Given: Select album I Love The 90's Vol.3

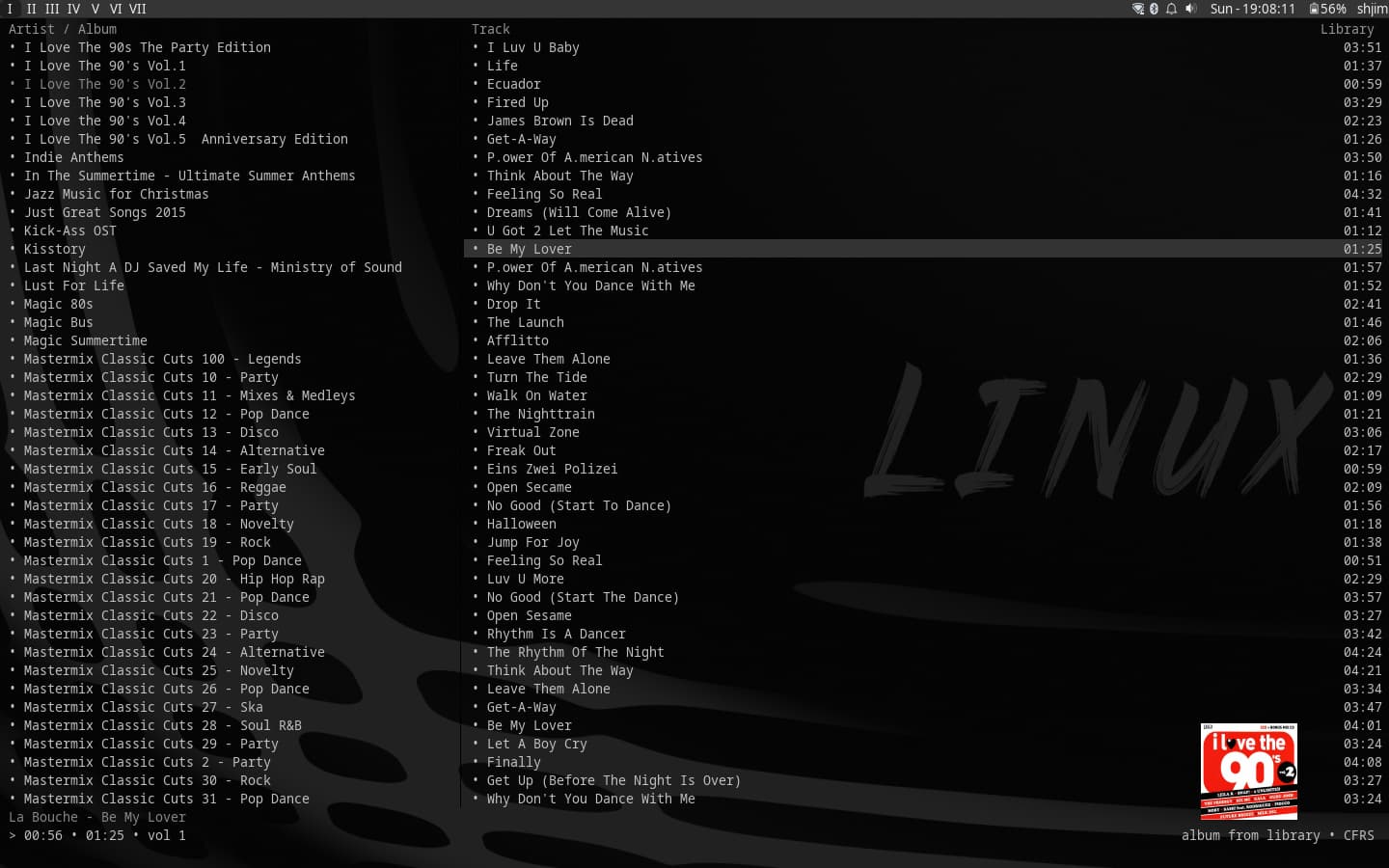Looking at the screenshot, I should 105,102.
